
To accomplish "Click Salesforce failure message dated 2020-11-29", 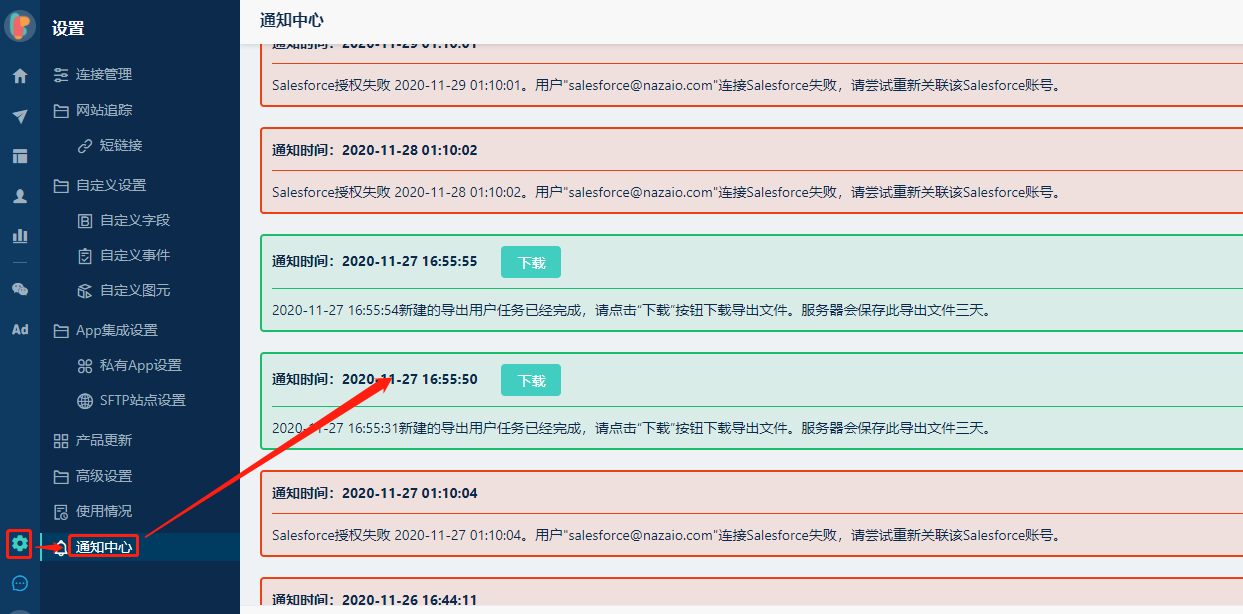I will (x=666, y=85).
